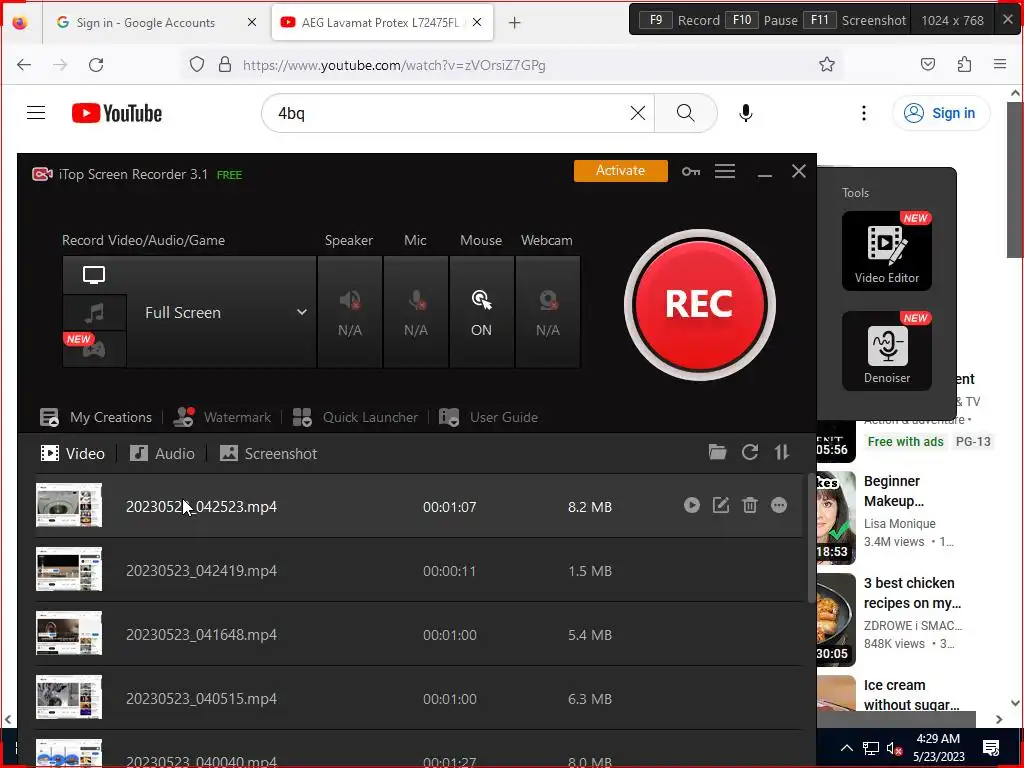Image resolution: width=1024 pixels, height=768 pixels.
Task: Open the Denoiser tool
Action: (887, 351)
